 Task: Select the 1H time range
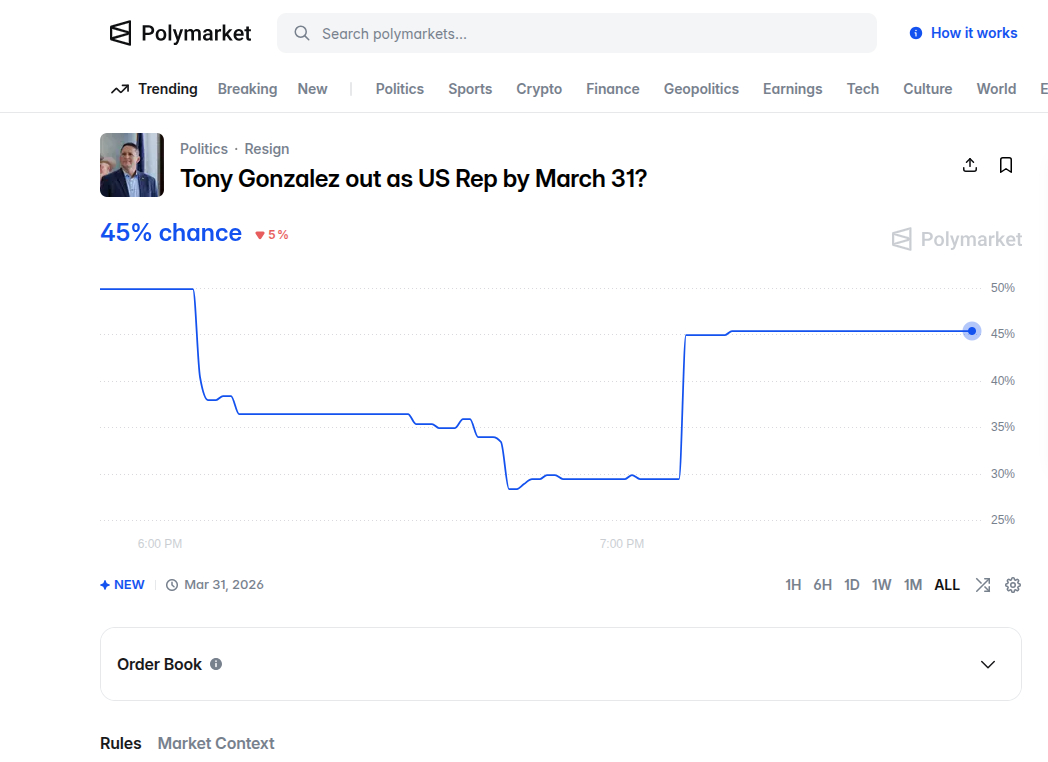coord(793,585)
